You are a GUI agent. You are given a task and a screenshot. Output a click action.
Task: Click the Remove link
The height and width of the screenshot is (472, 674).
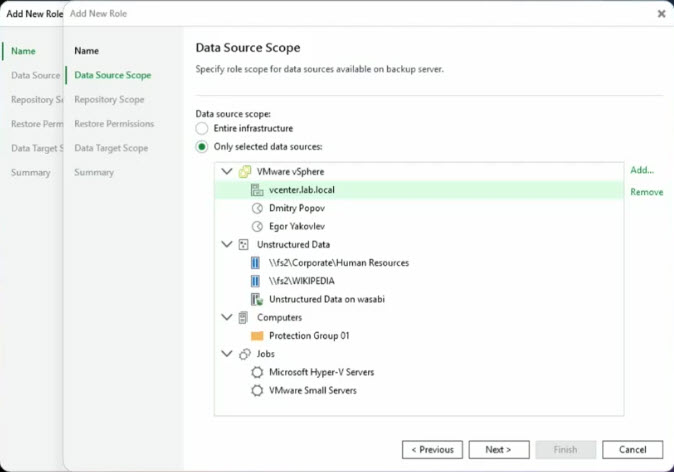pyautogui.click(x=646, y=192)
